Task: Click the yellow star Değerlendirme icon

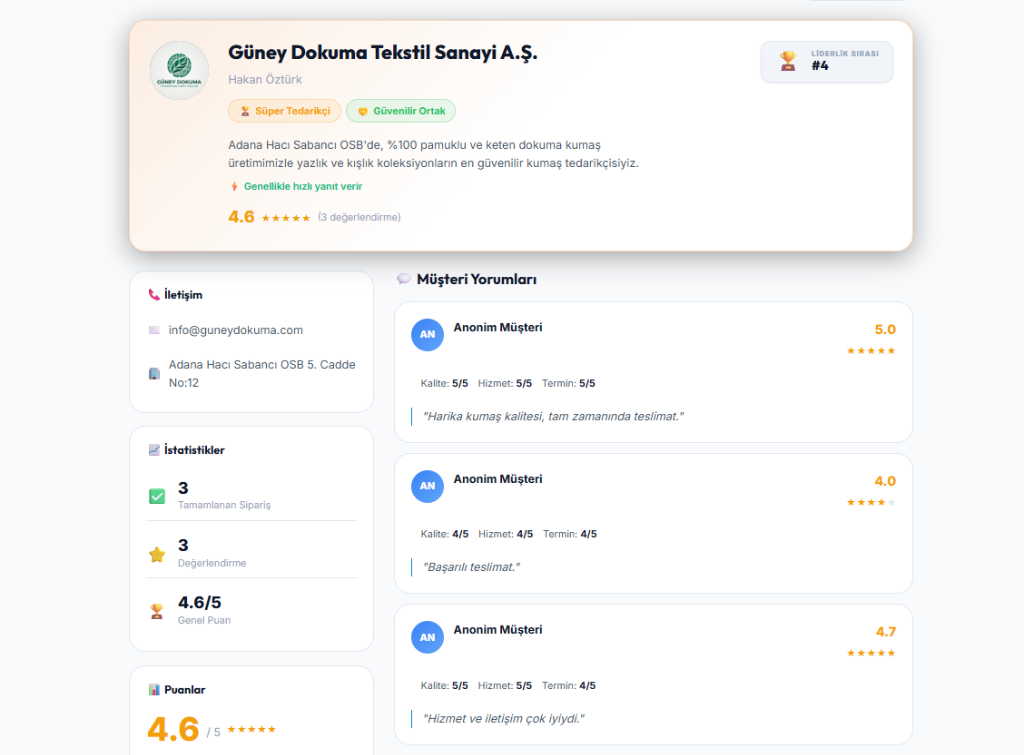Action: [157, 554]
